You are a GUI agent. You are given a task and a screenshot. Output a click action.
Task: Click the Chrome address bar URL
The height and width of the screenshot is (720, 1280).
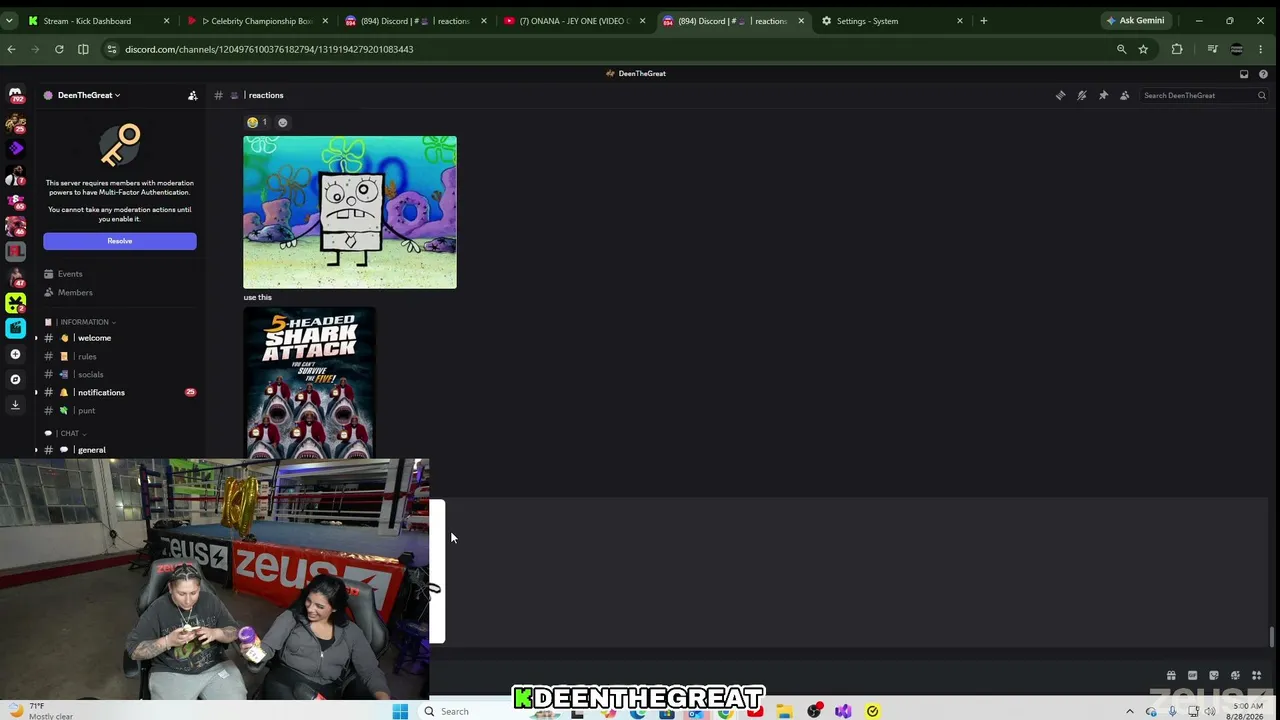269,49
